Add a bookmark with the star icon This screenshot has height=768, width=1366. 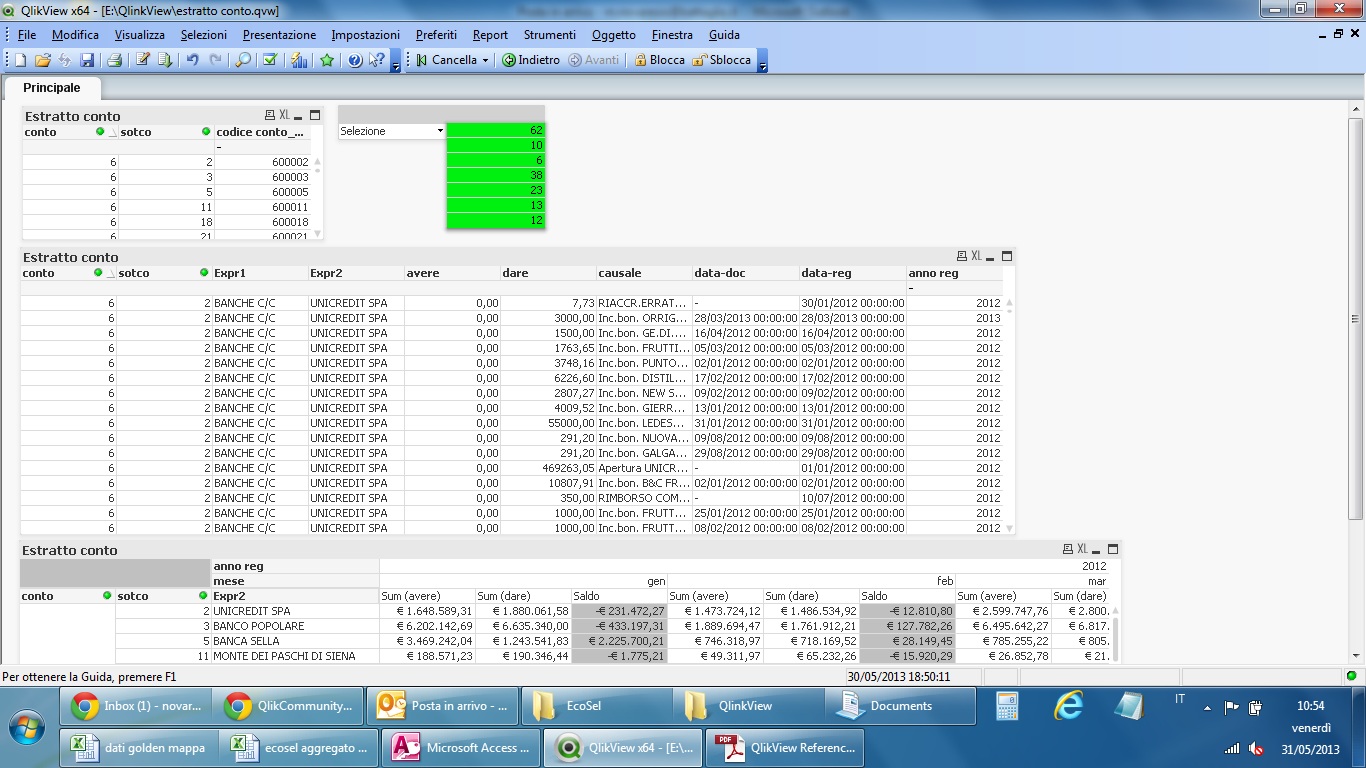tap(327, 60)
